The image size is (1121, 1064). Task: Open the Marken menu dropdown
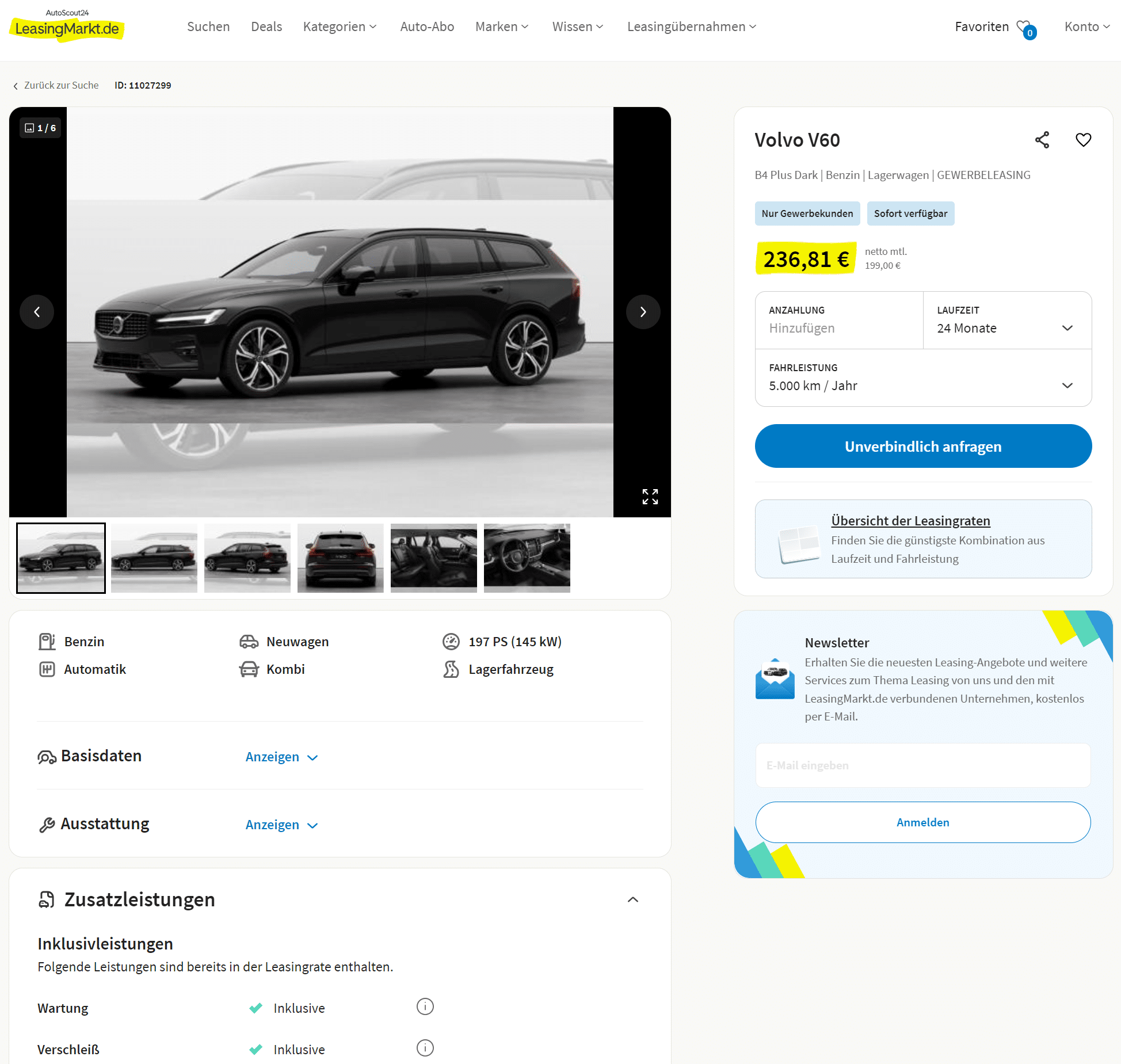[502, 26]
